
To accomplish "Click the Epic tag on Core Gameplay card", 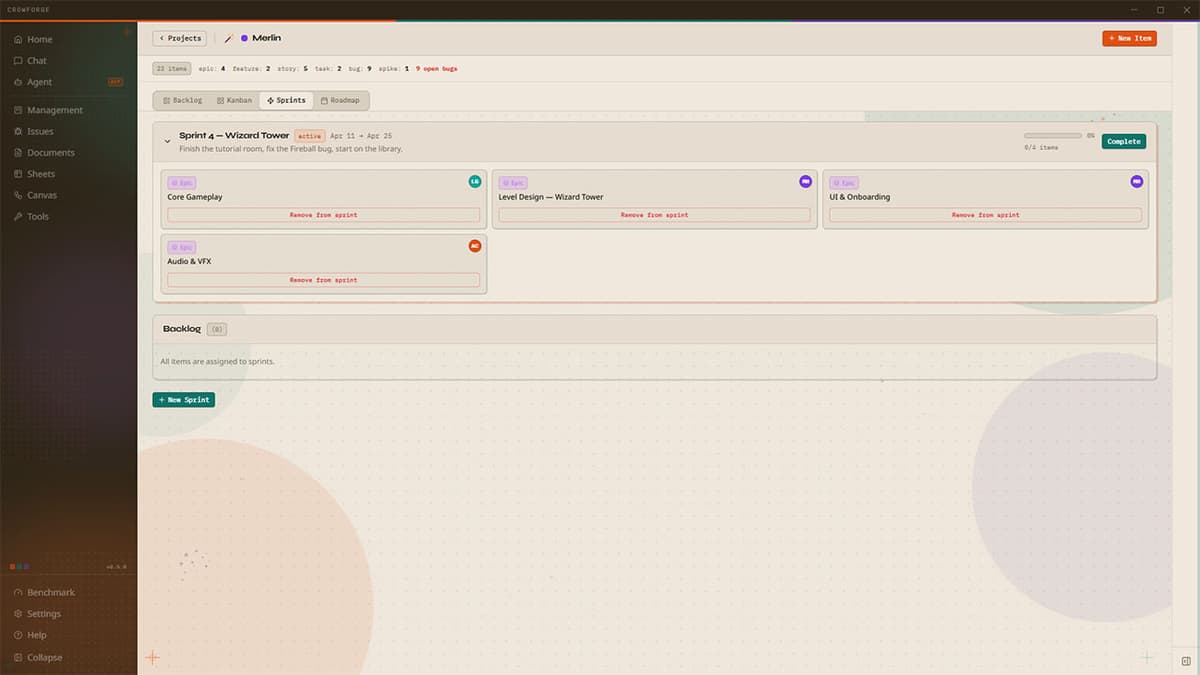I will (x=182, y=183).
